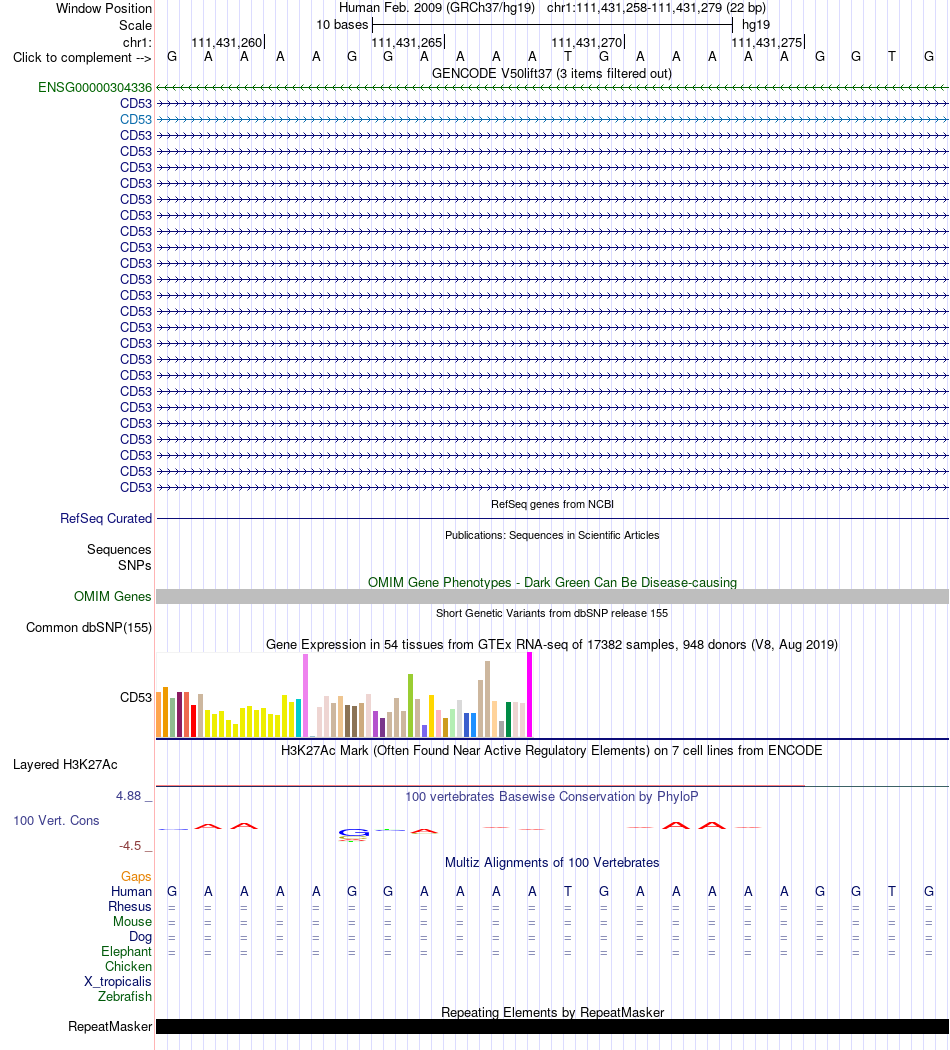Click the hg19 text beside the scale bar
The width and height of the screenshot is (950, 1050).
pos(756,25)
